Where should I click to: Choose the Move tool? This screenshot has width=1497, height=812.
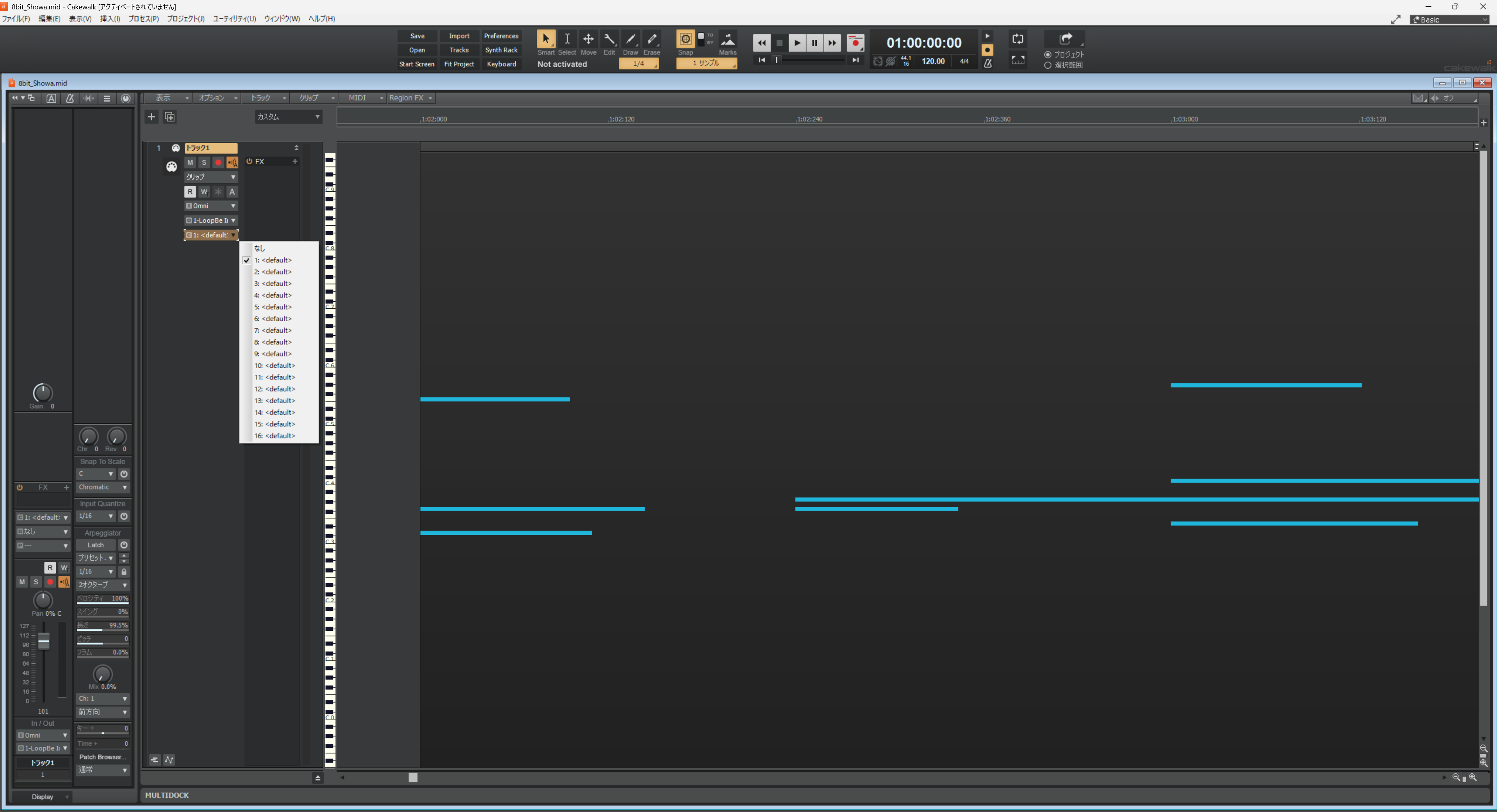588,39
